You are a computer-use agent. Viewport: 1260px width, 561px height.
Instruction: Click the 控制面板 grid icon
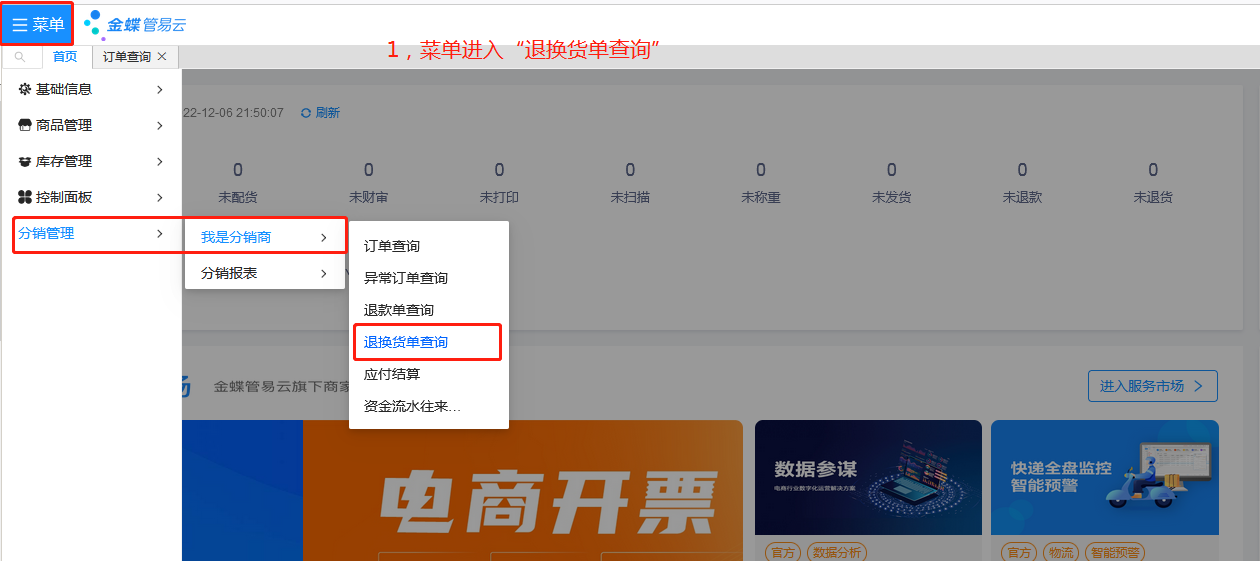pyautogui.click(x=25, y=197)
